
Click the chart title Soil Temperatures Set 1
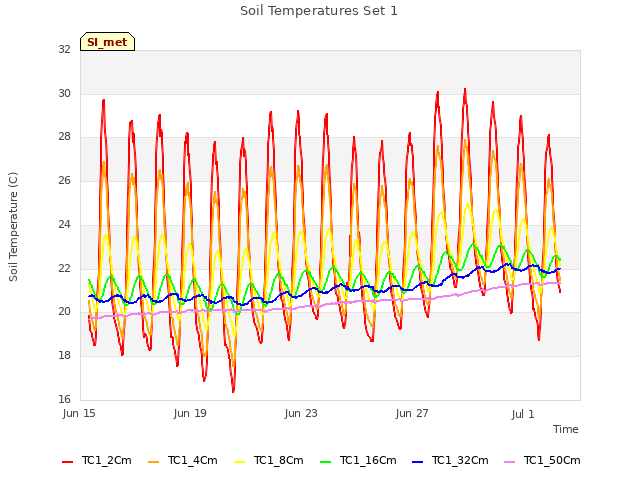[319, 11]
